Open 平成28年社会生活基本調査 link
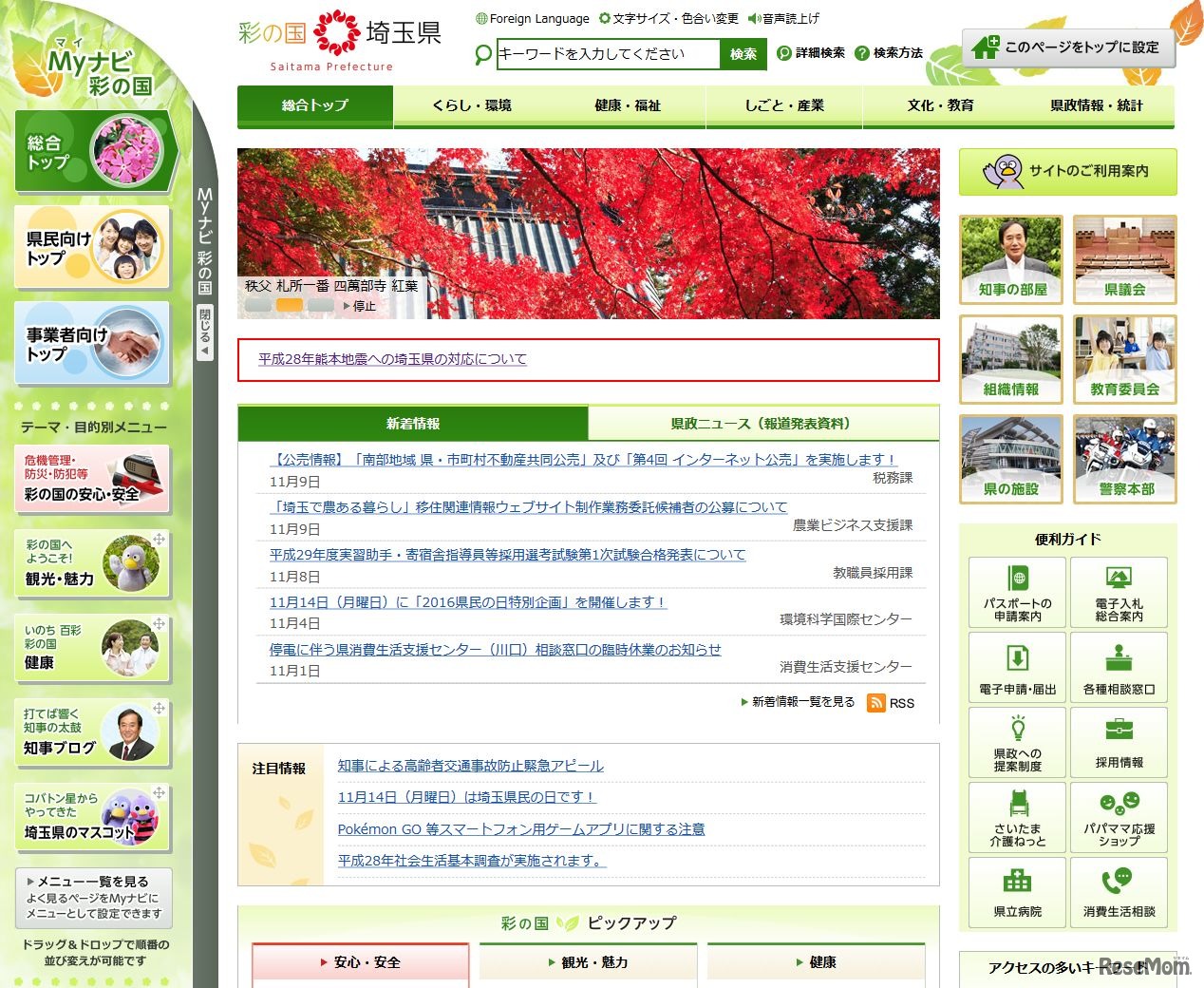This screenshot has width=1204, height=988. (x=472, y=861)
